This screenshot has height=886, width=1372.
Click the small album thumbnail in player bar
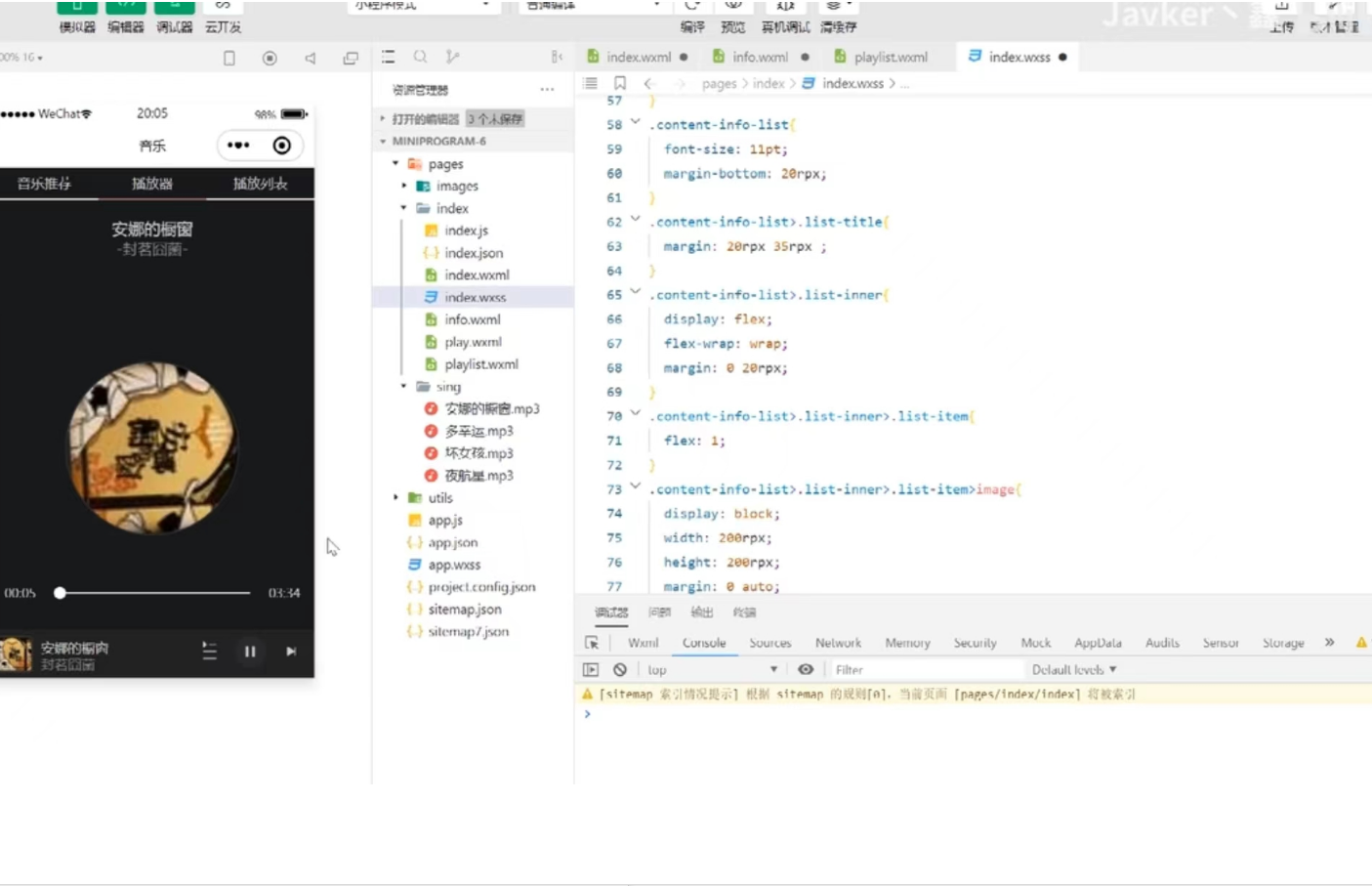16,654
